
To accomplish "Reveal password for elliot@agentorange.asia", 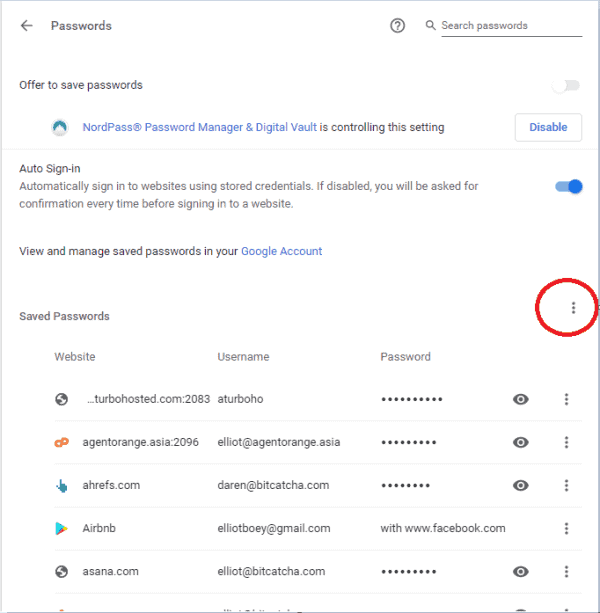I will [x=521, y=442].
